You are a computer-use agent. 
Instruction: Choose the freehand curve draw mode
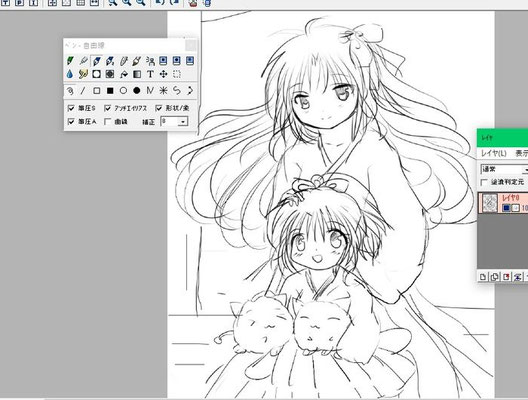[70, 91]
